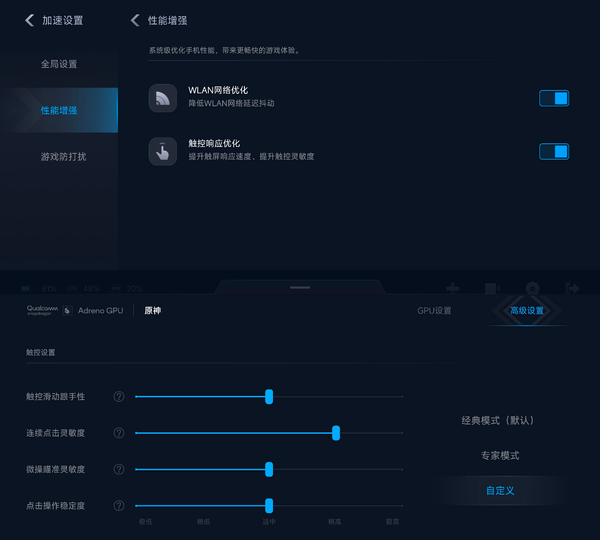
Task: Click the dimmed 20% GPU readout
Action: click(x=135, y=289)
